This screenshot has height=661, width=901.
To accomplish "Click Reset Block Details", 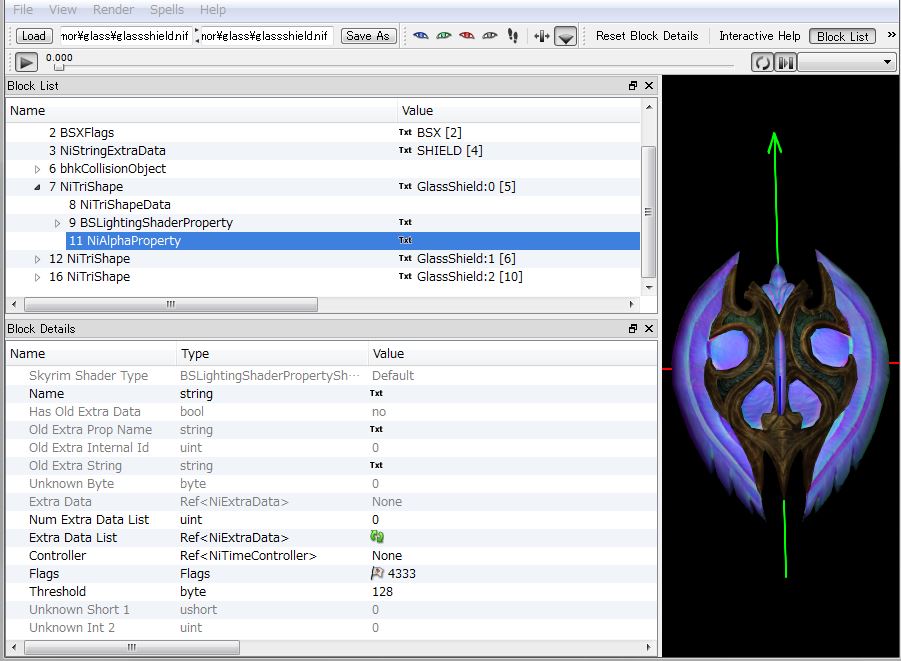I will [647, 36].
